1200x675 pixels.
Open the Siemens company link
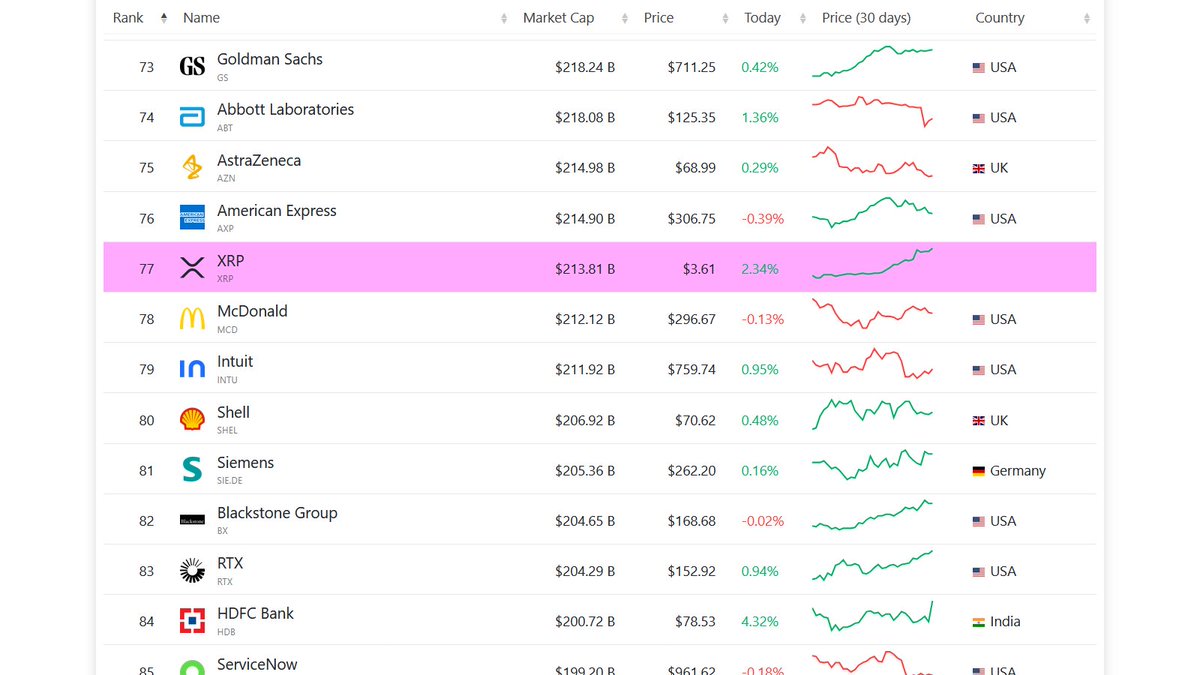click(x=245, y=462)
